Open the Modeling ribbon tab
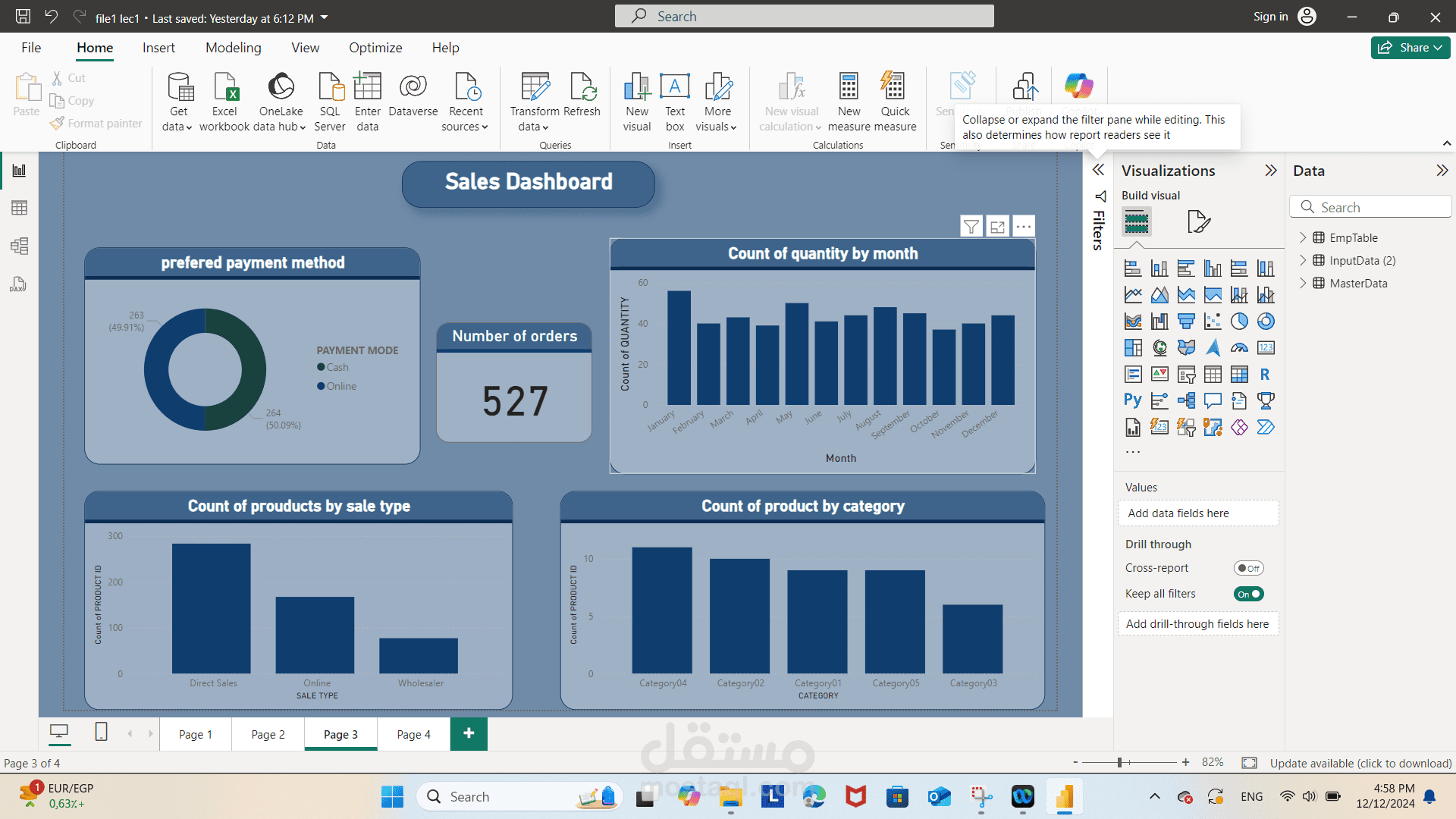 click(x=234, y=48)
